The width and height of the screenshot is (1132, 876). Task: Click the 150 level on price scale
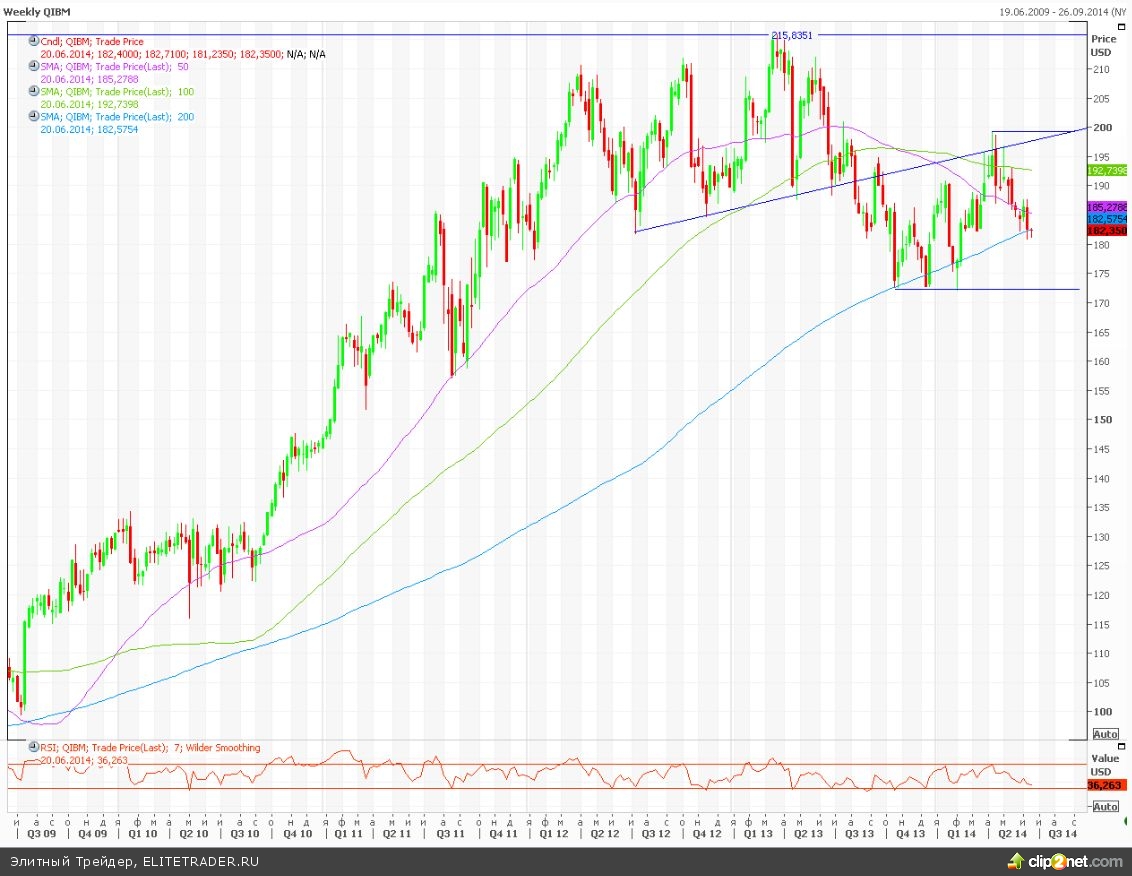(1102, 420)
